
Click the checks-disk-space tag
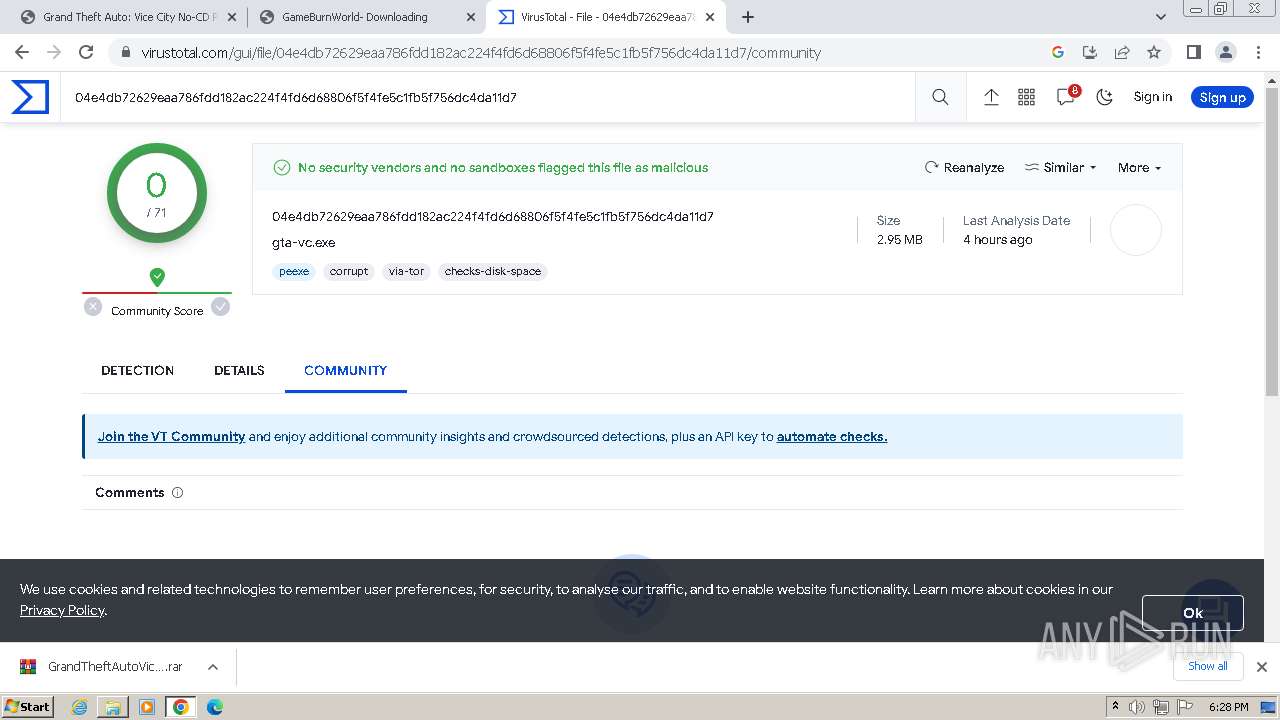click(492, 271)
